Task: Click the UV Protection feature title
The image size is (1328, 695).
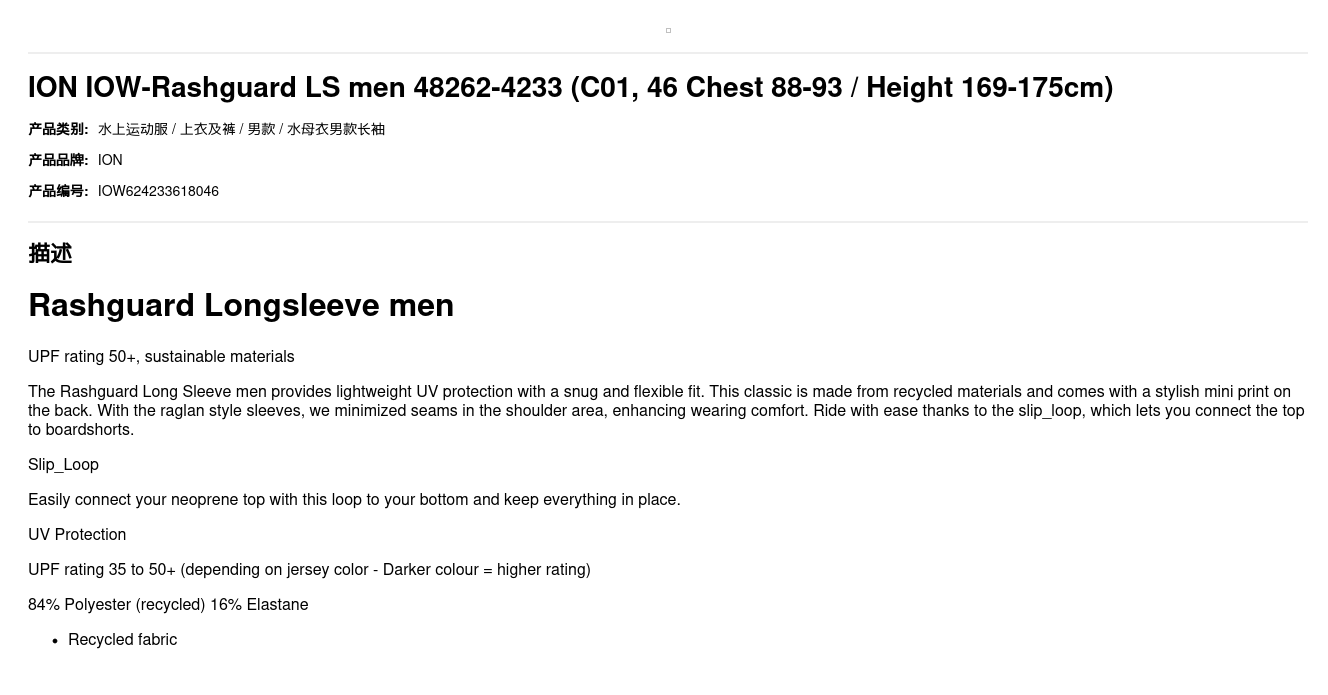Action: [77, 535]
